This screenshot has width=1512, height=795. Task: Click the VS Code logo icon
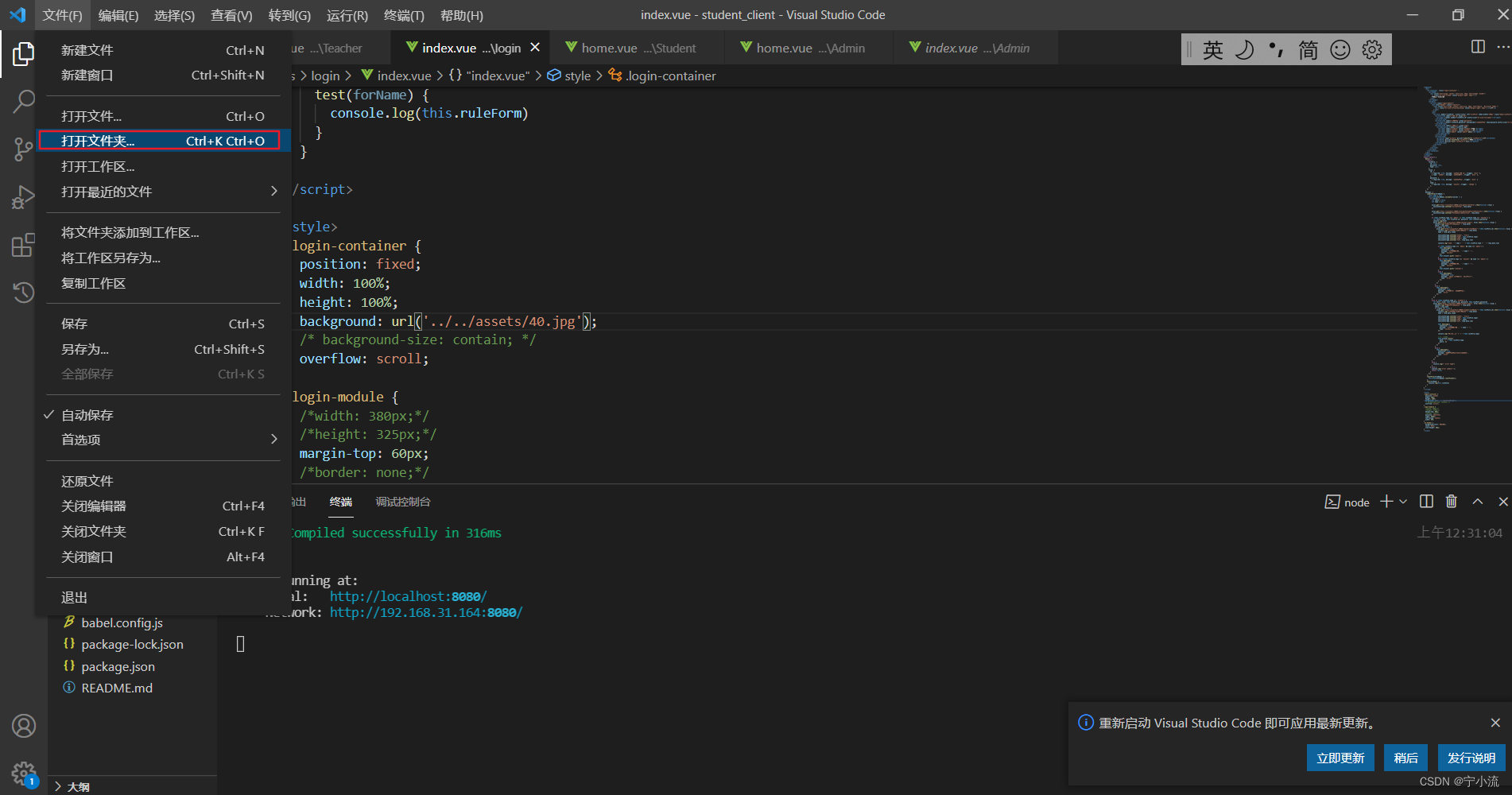(17, 15)
